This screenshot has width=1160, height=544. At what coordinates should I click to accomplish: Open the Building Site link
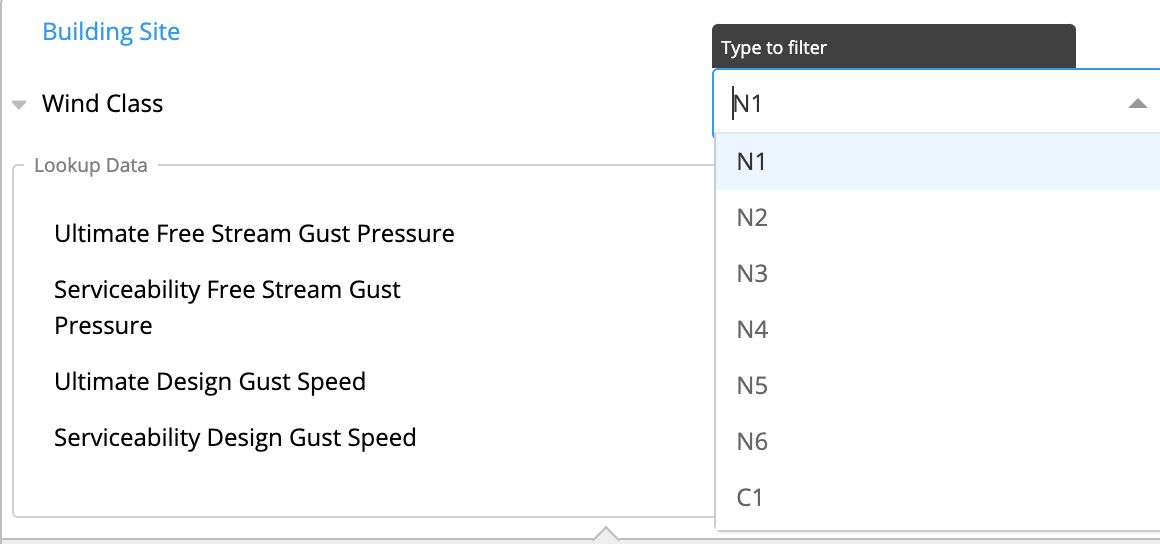tap(111, 32)
